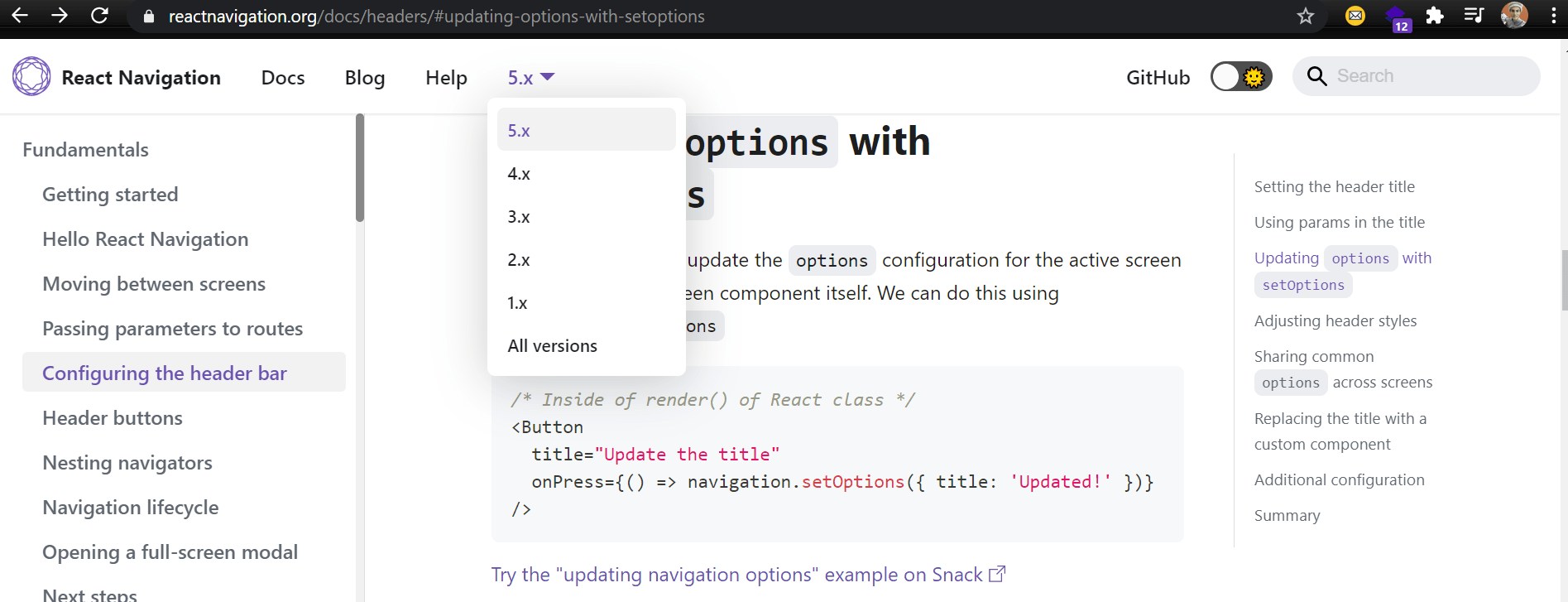This screenshot has width=1568, height=602.
Task: Go to the GitHub link
Action: point(1158,77)
